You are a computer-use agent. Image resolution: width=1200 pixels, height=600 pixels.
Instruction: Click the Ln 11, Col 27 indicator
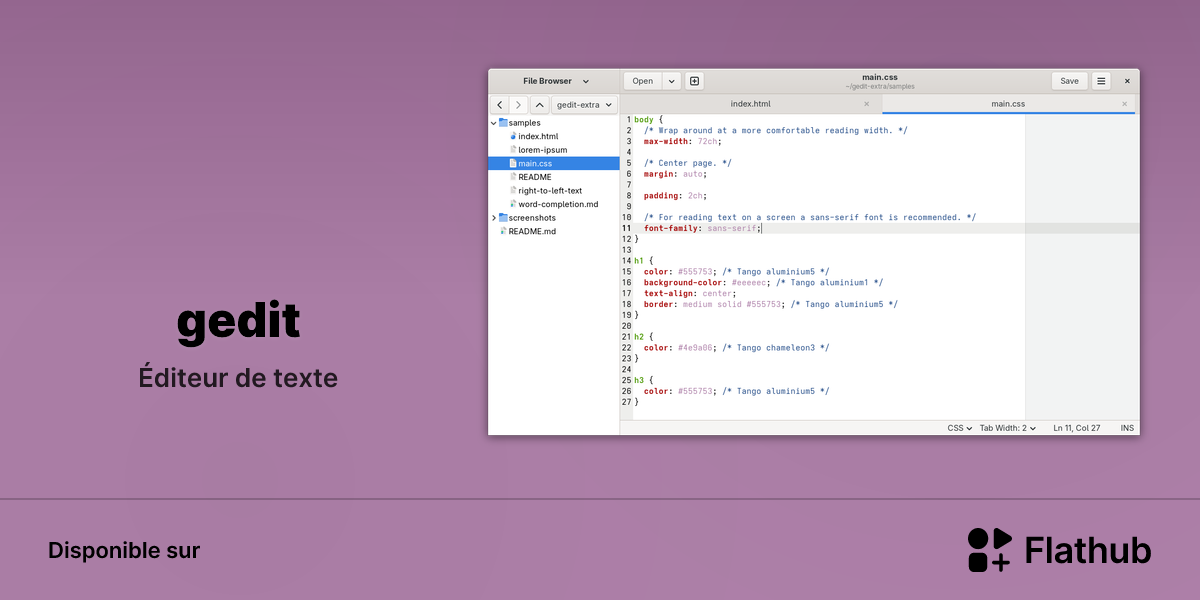[1077, 428]
